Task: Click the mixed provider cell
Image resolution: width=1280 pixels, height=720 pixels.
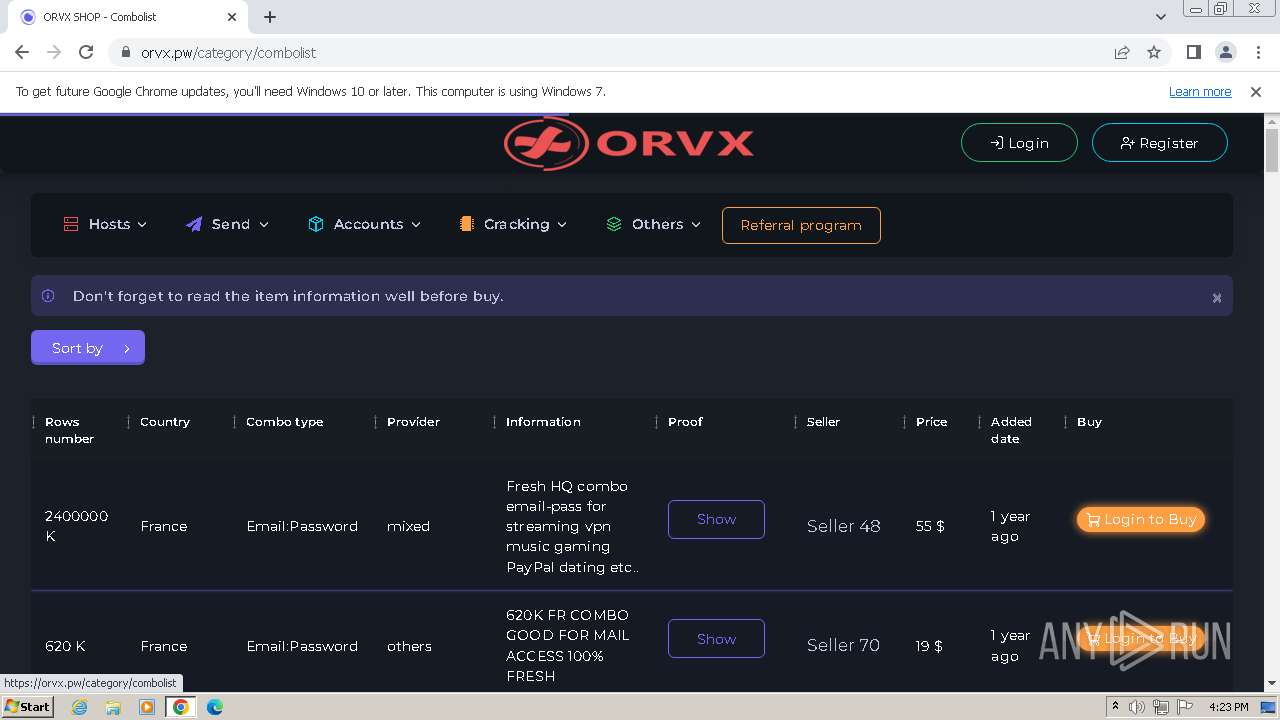Action: click(408, 526)
